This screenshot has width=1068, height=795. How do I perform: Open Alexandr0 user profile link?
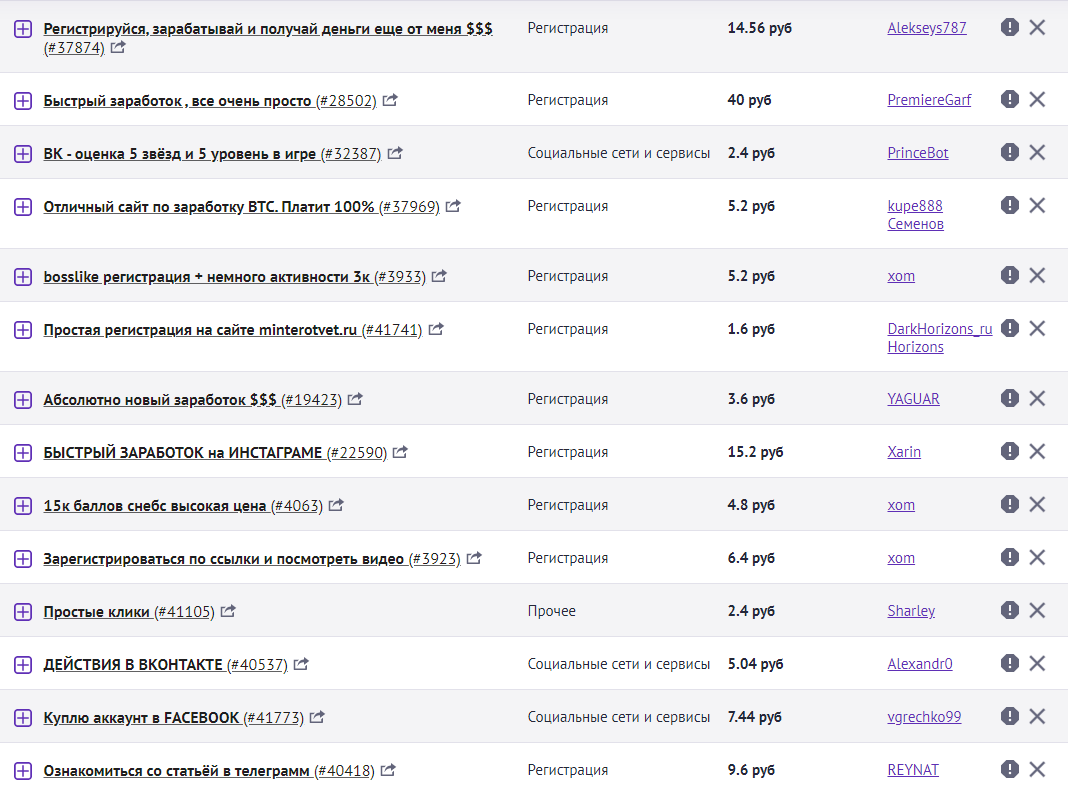920,664
